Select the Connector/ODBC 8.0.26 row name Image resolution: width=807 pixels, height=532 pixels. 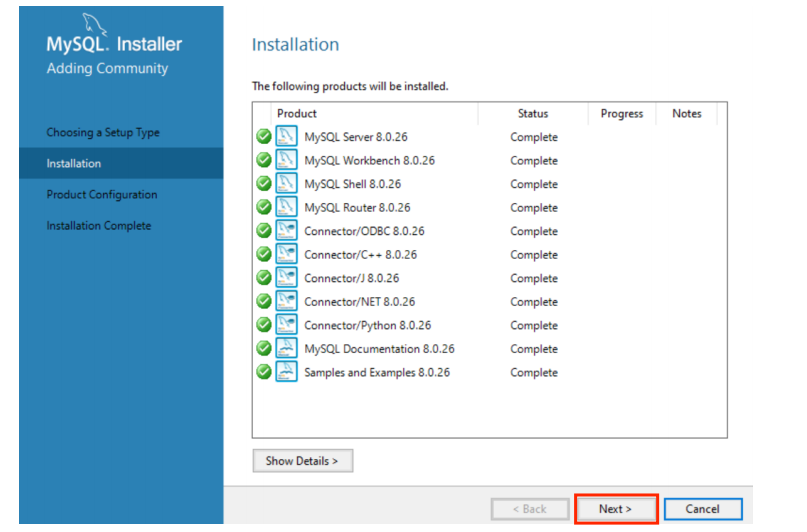[x=364, y=231]
